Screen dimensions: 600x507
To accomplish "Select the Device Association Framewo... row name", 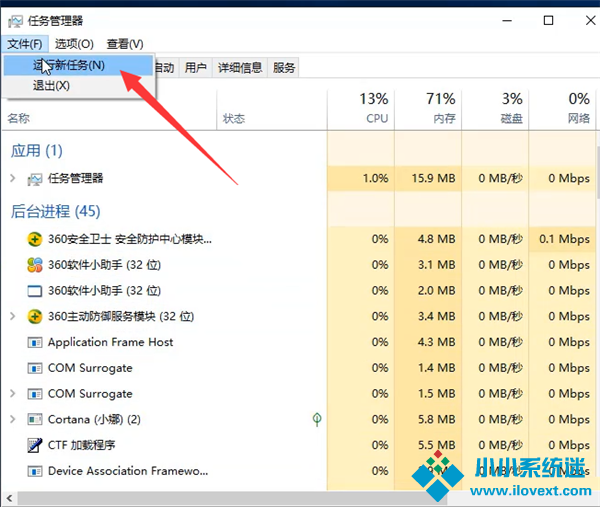I will pos(128,471).
